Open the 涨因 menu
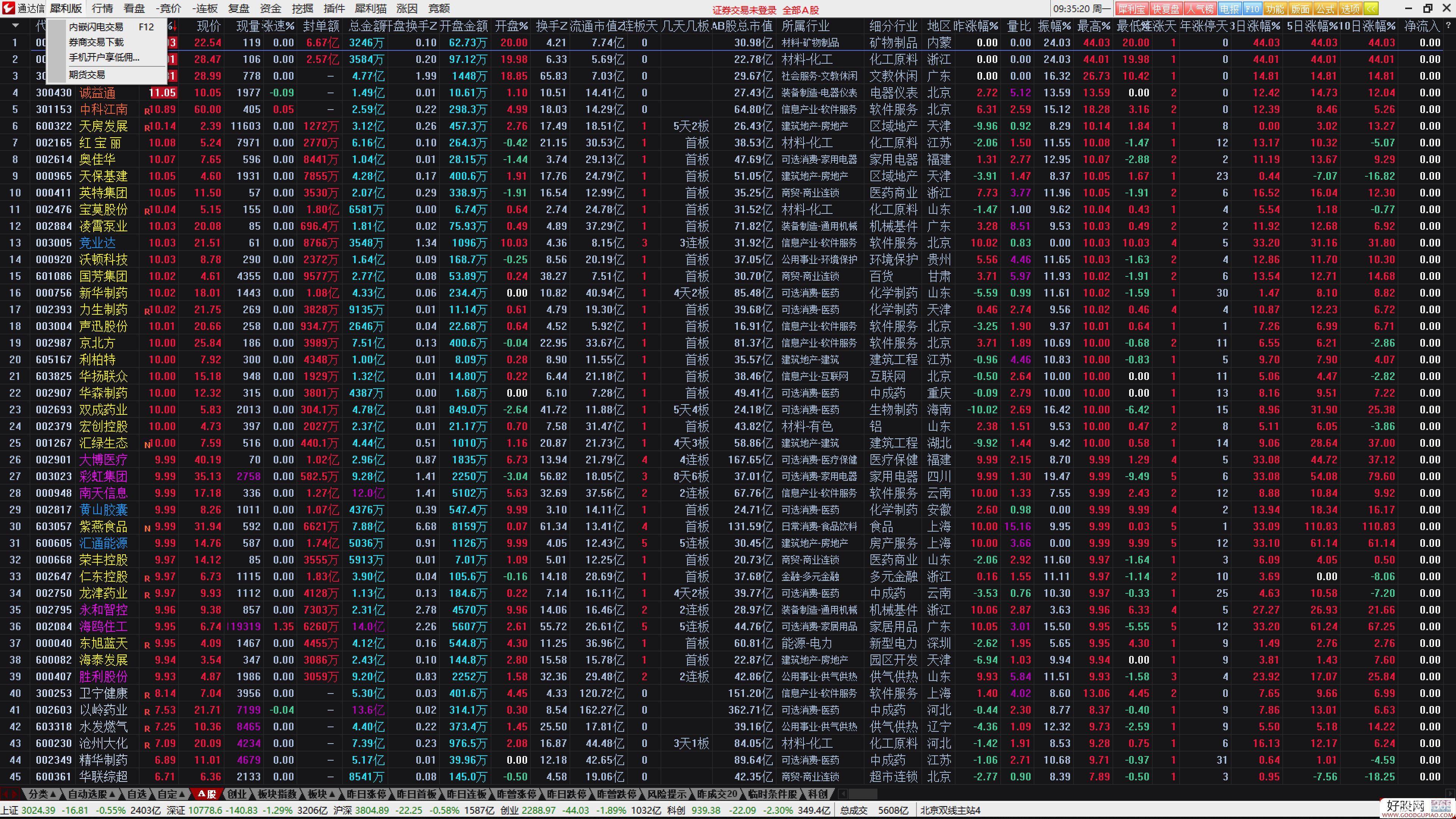1456x819 pixels. (406, 8)
